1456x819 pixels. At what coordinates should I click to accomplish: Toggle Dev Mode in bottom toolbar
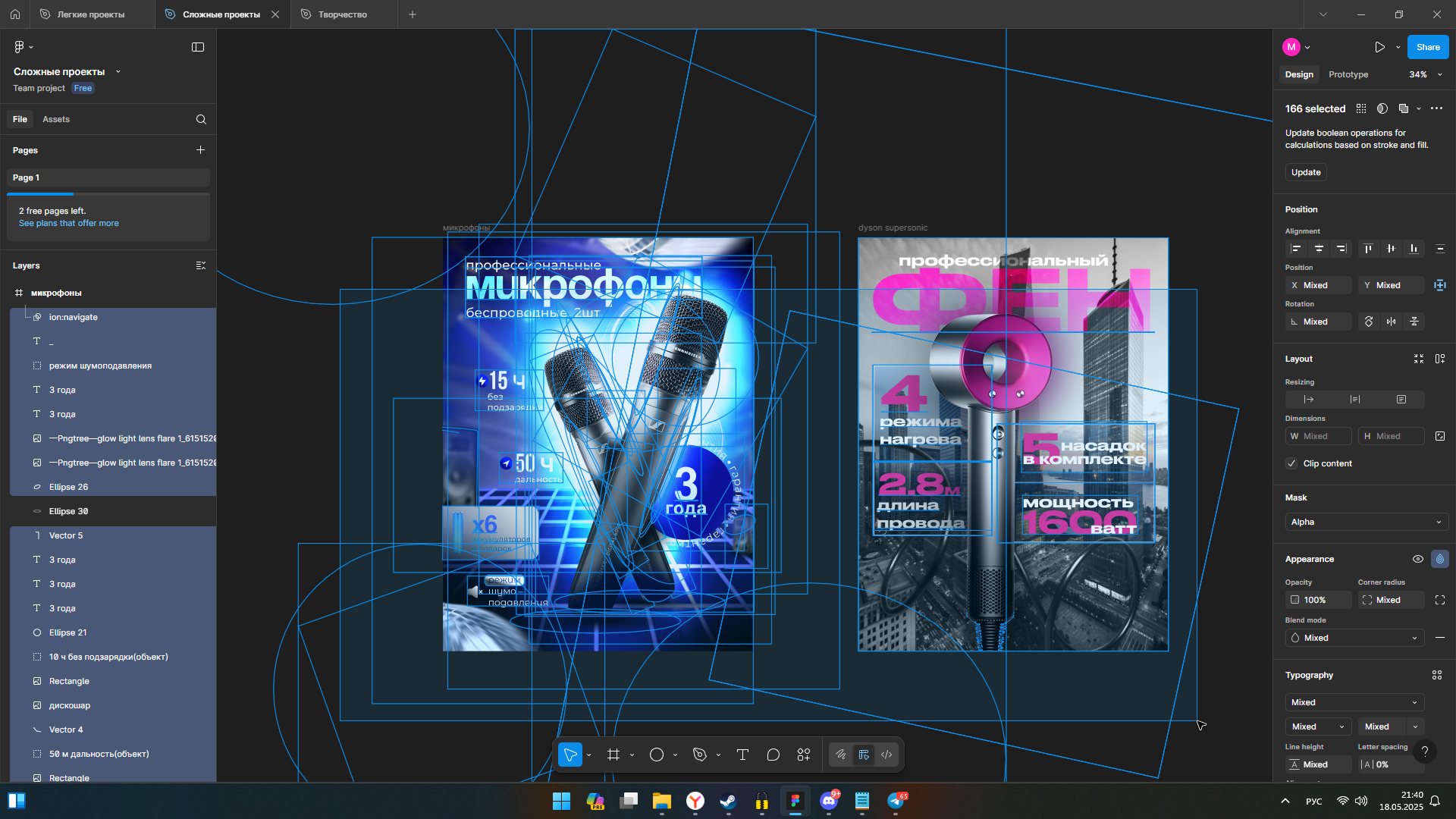click(x=886, y=755)
